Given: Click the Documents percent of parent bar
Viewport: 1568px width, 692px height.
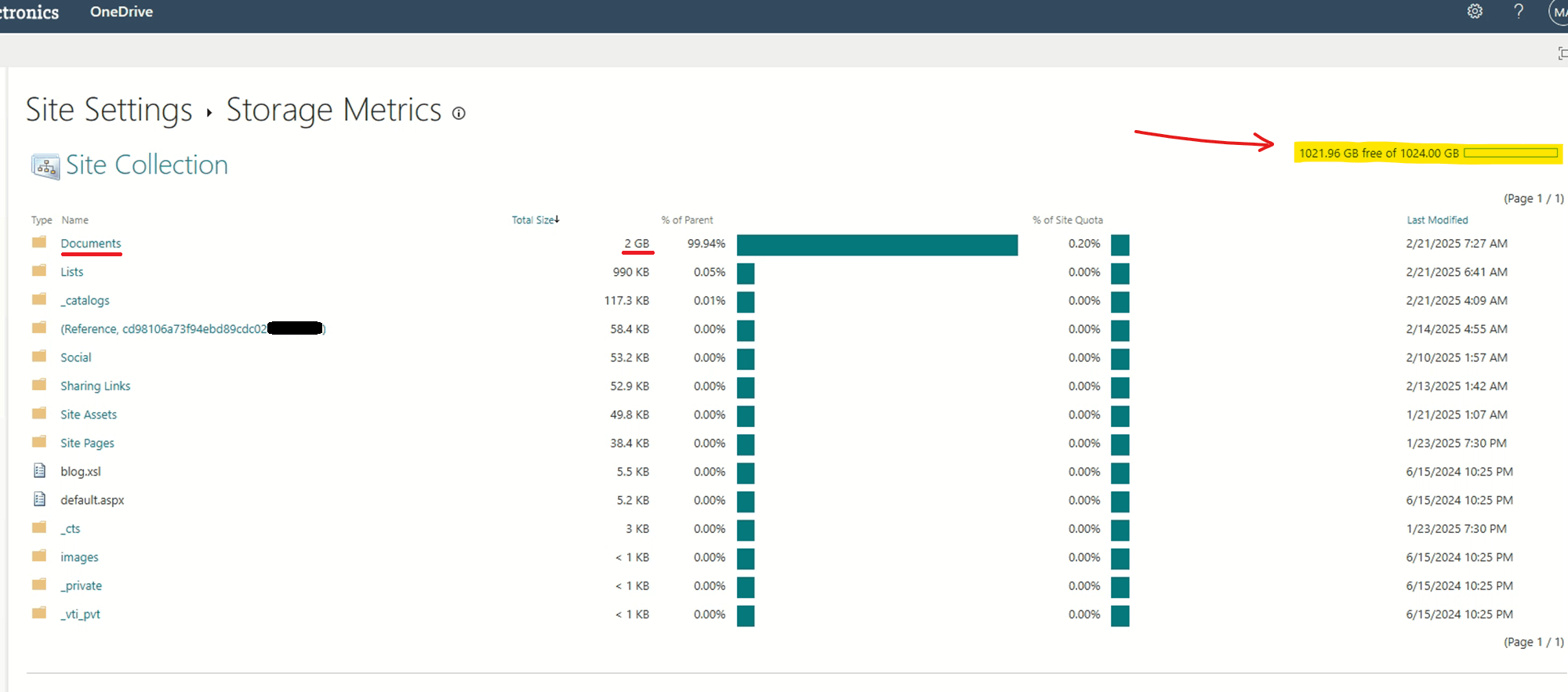Looking at the screenshot, I should [877, 245].
